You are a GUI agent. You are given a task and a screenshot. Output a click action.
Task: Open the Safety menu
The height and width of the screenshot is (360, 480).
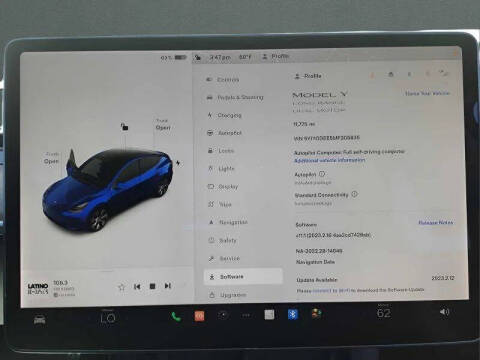click(x=223, y=240)
